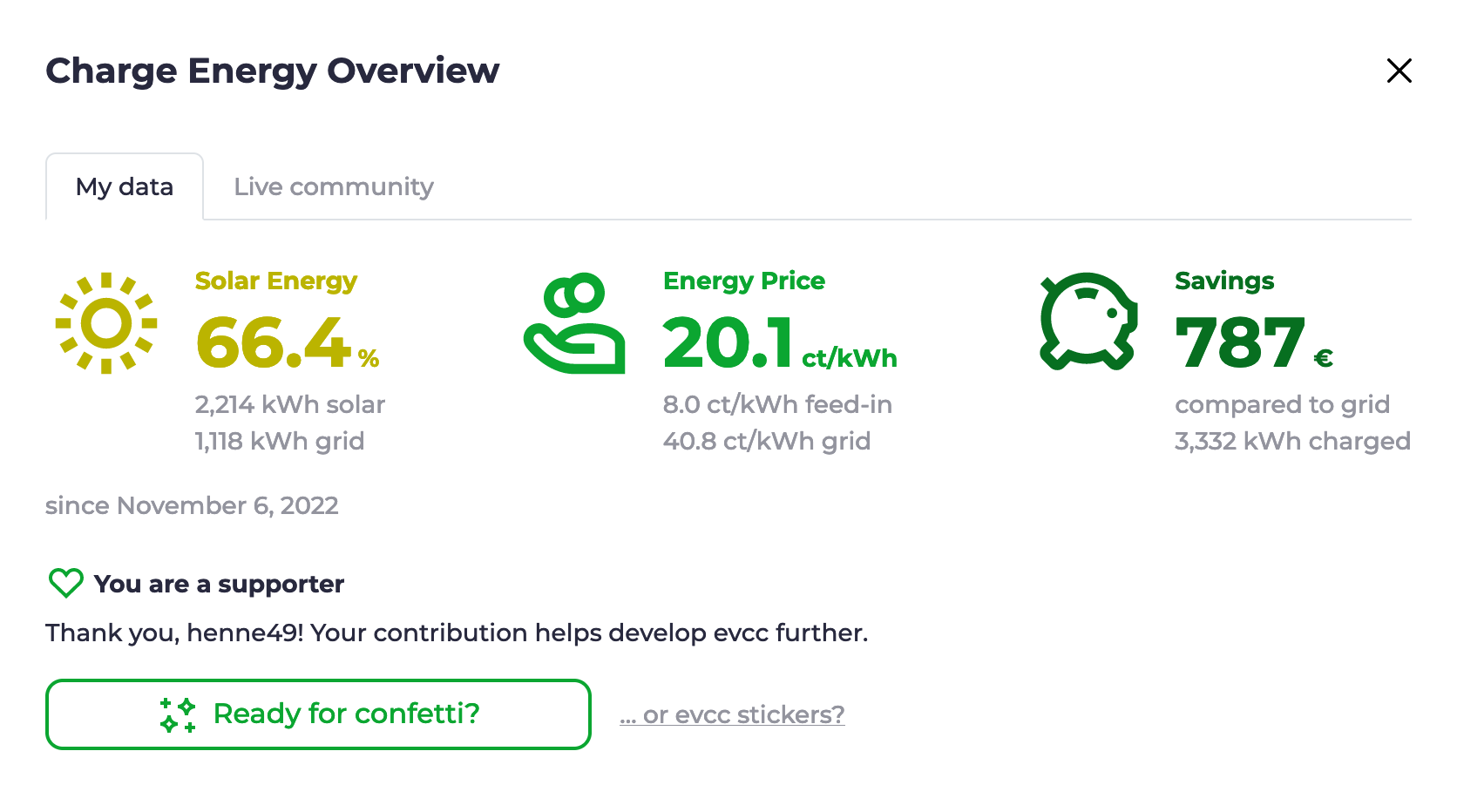Click the 3,332 kWh charged statistic
Screen dimensions: 1457x812
[x=1292, y=441]
